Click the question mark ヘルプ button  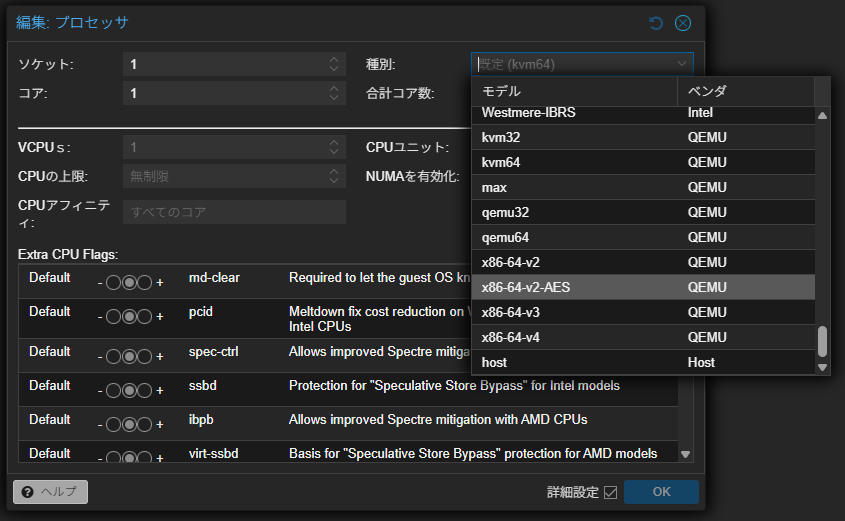point(50,492)
